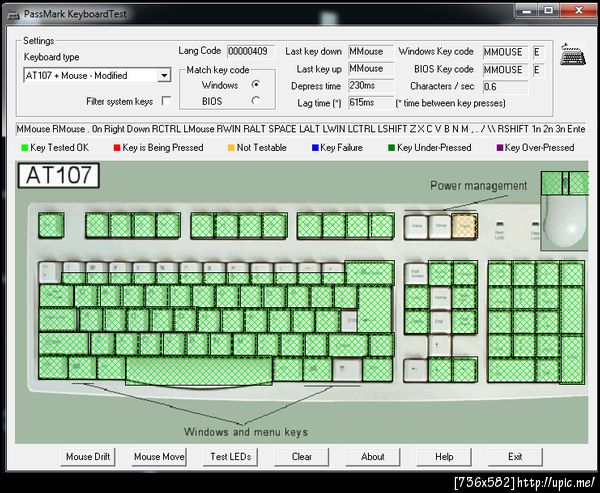Click the Wake key under Power management
The width and height of the screenshot is (600, 493).
click(x=416, y=227)
